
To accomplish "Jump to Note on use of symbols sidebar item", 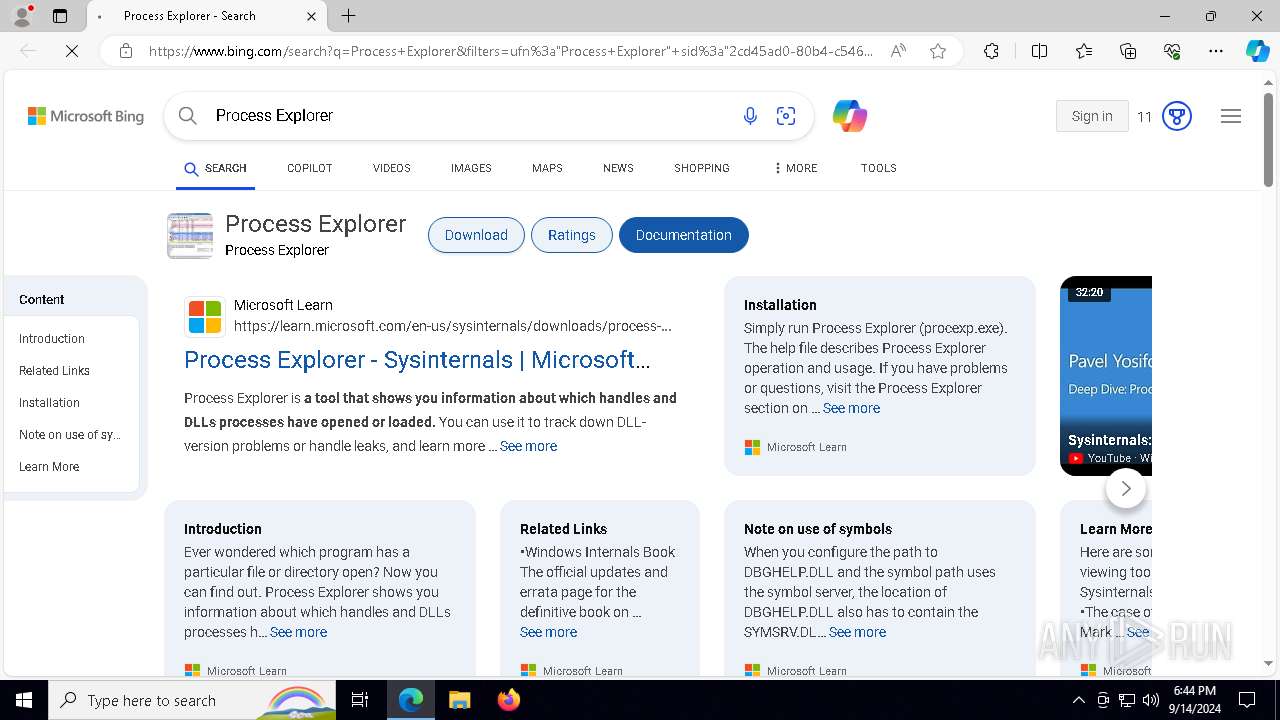I will coord(70,435).
